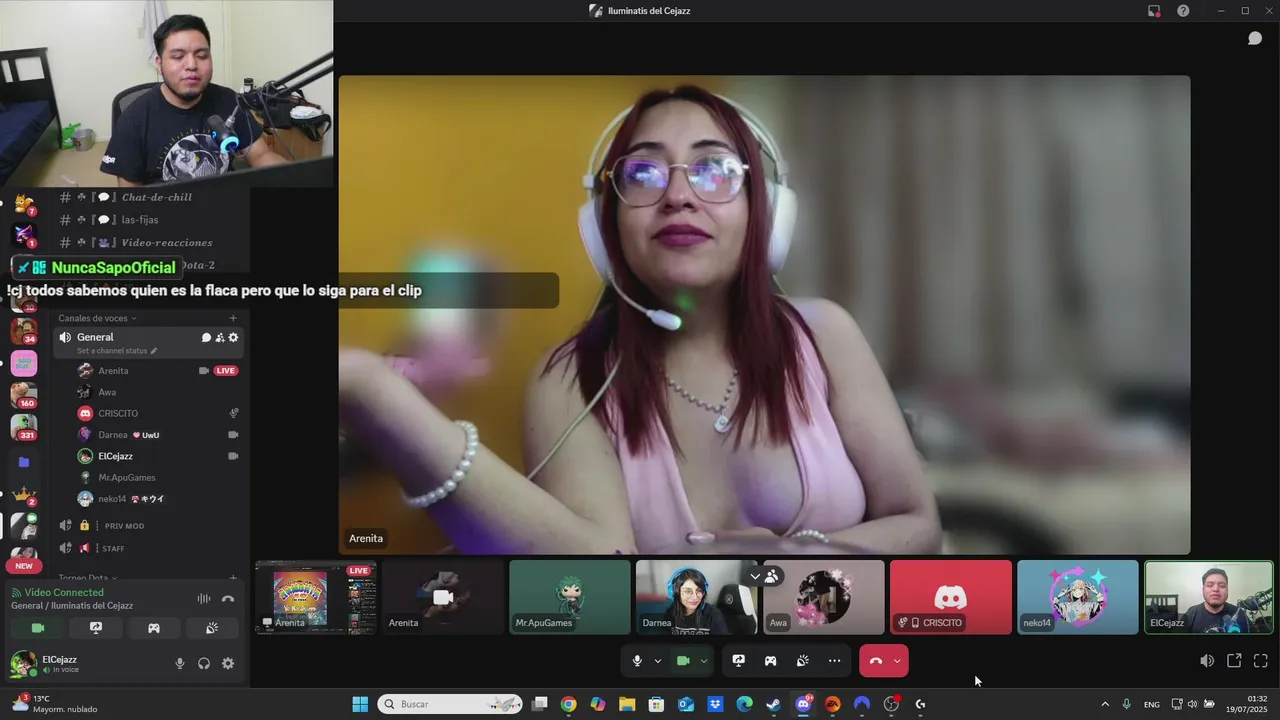The width and height of the screenshot is (1280, 720).
Task: Share screen from Video Connected panel
Action: coord(96,628)
